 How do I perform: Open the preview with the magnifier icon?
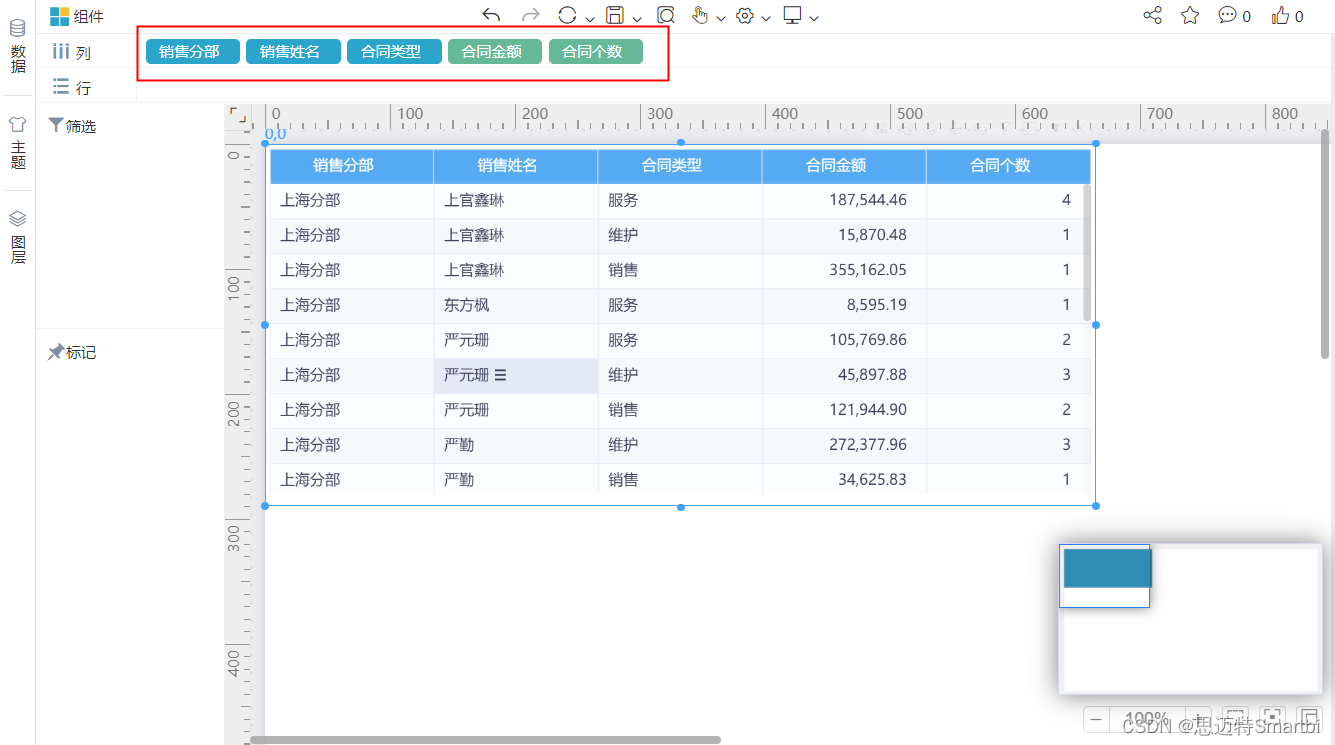666,15
